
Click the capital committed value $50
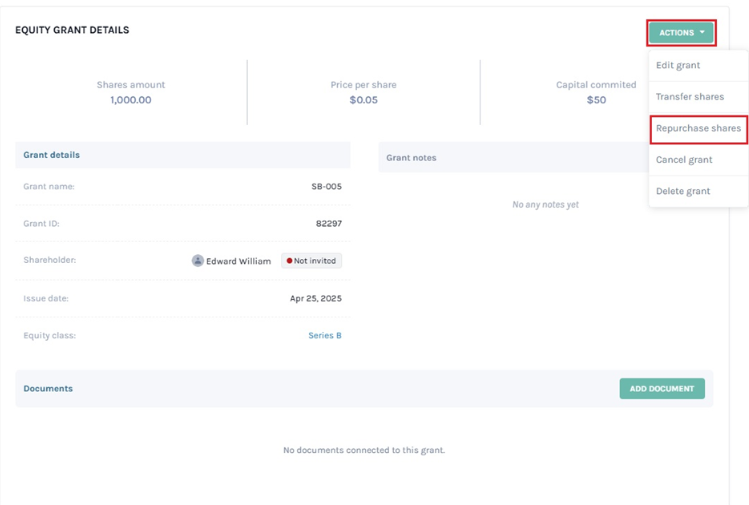point(596,100)
